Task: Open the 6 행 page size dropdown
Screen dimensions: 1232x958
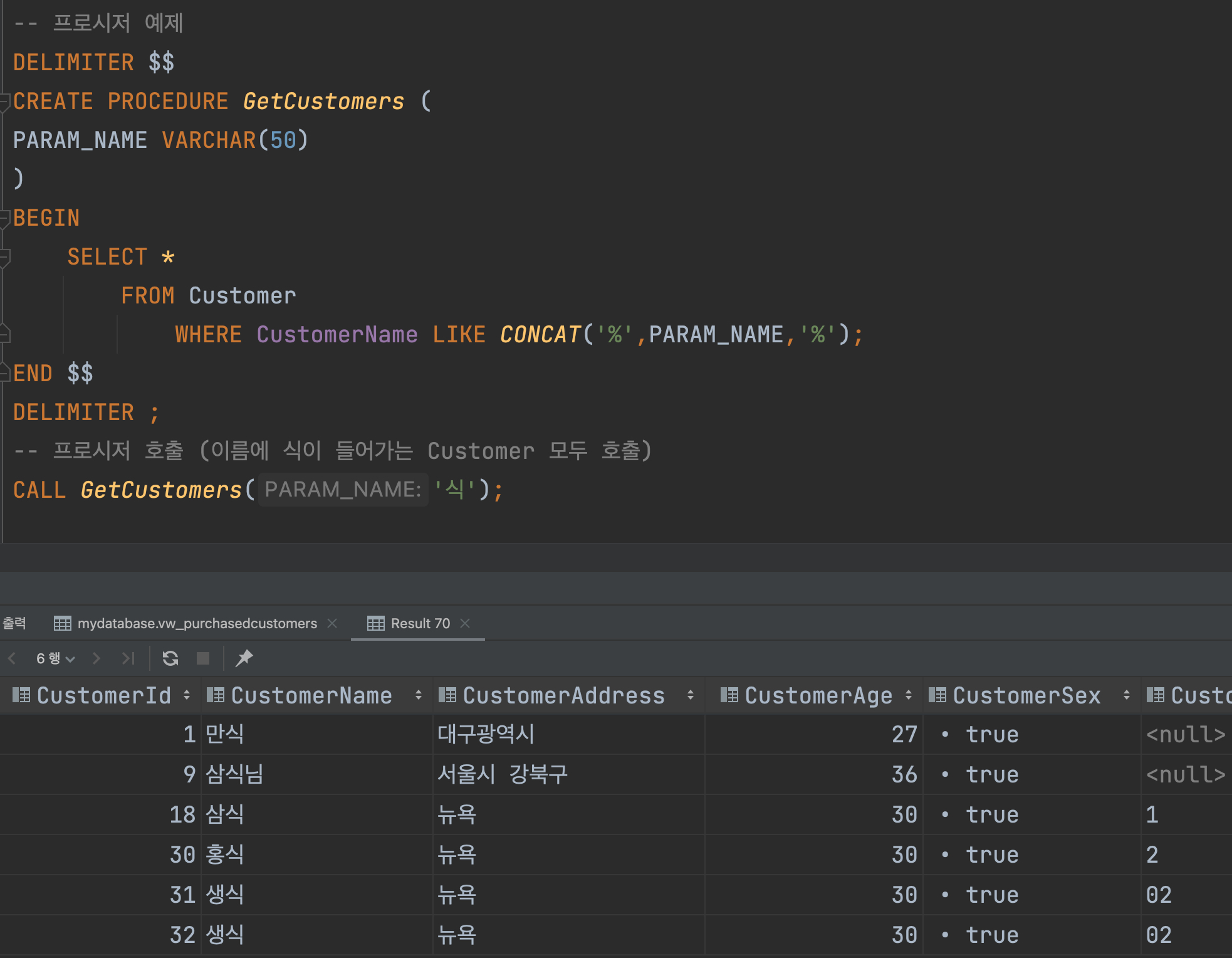Action: click(x=55, y=658)
